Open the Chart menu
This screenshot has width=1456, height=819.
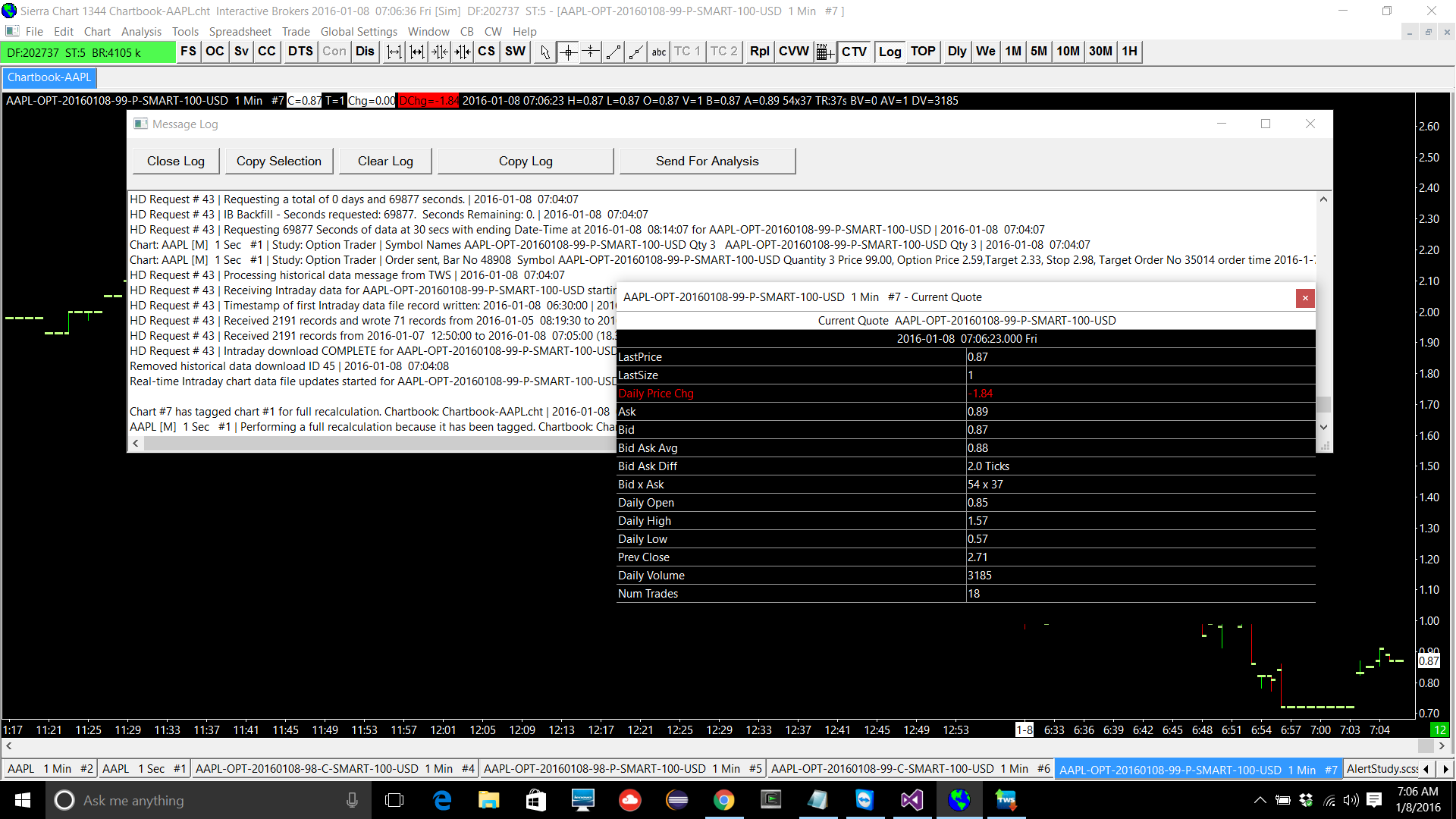click(97, 32)
